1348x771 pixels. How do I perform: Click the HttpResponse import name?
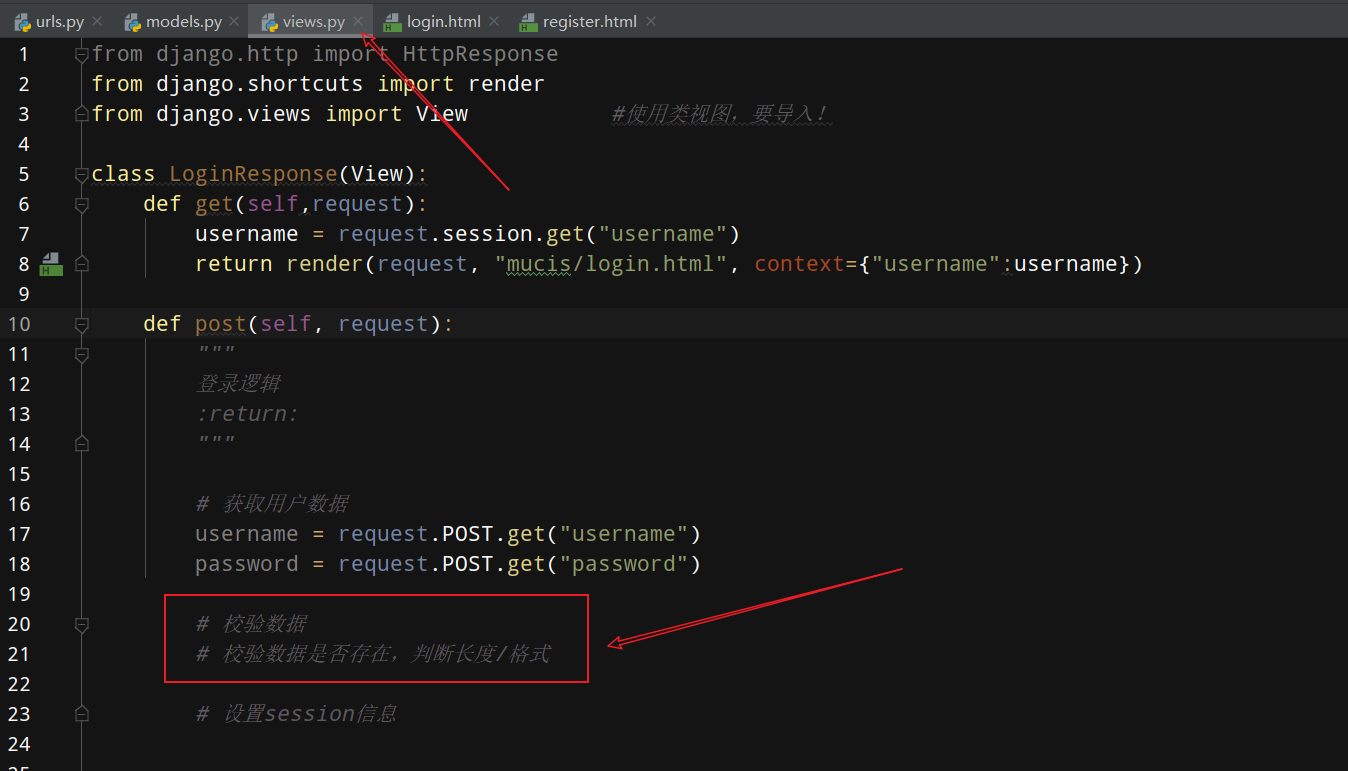pos(481,54)
